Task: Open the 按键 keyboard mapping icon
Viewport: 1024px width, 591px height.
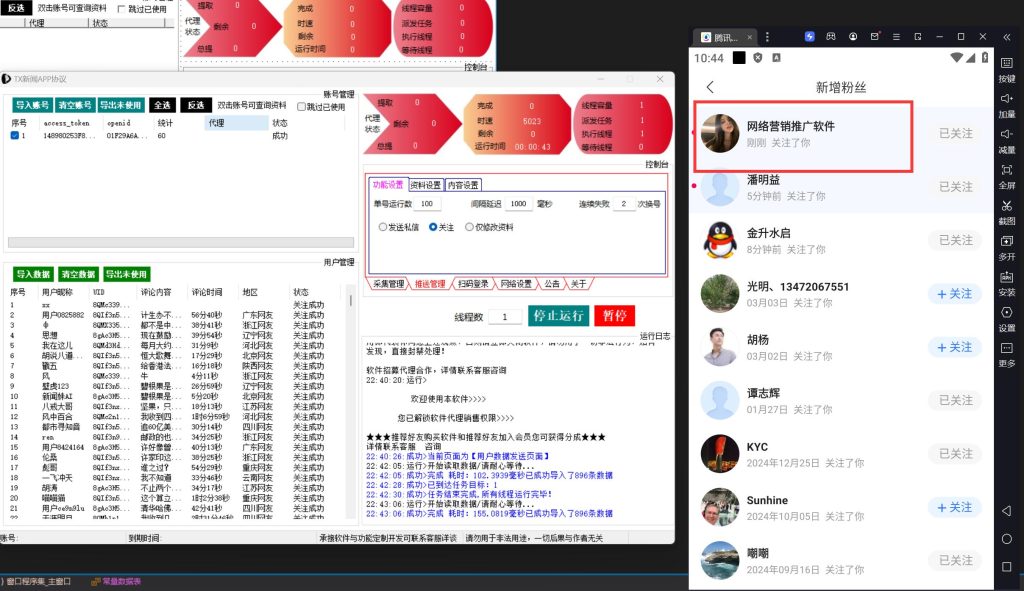Action: point(1006,62)
